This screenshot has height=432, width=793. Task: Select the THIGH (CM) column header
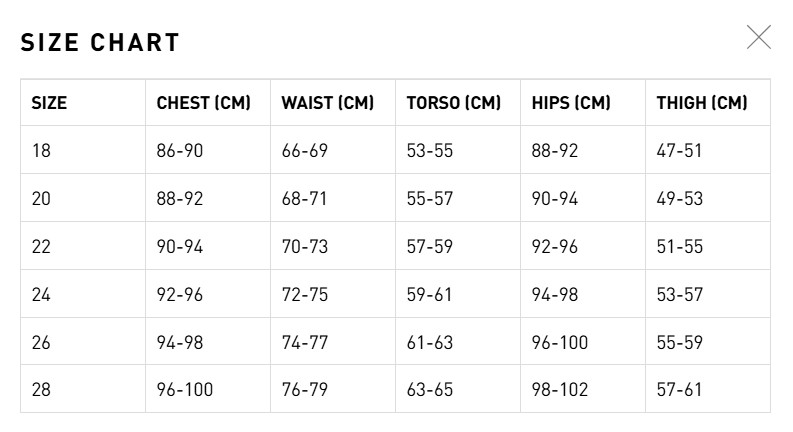pos(701,103)
